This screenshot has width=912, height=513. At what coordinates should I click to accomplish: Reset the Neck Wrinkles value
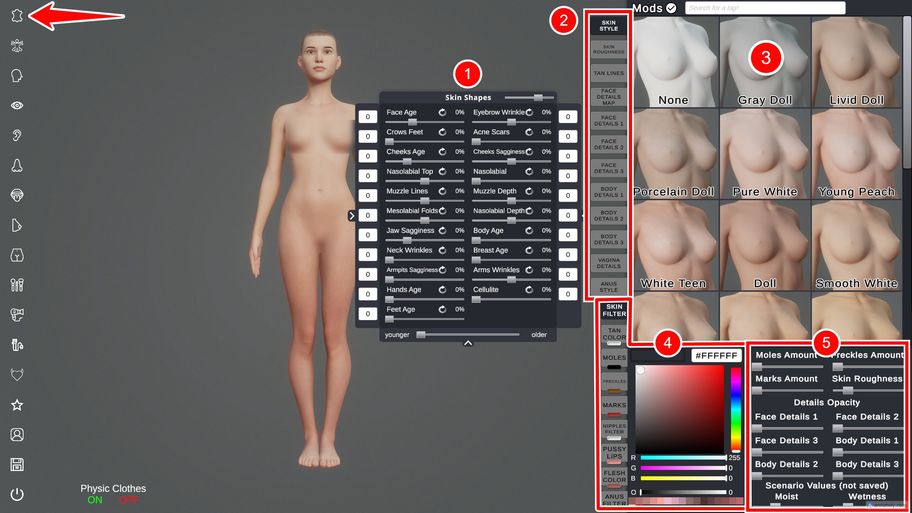tap(443, 251)
